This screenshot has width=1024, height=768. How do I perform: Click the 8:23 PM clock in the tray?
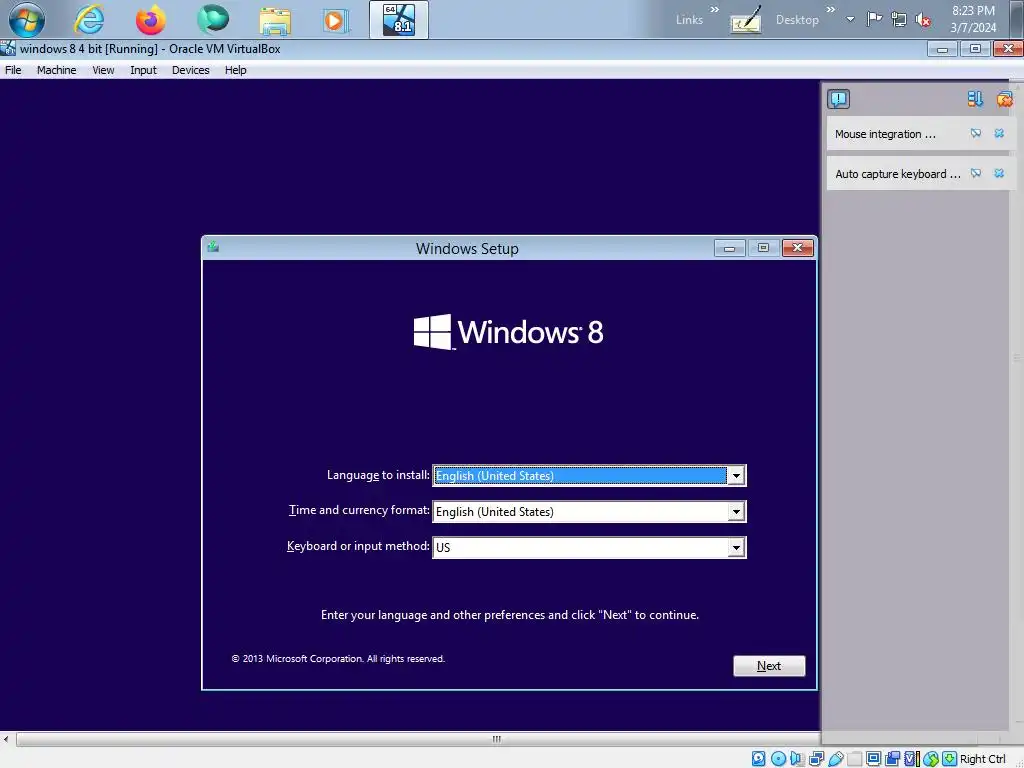point(973,10)
